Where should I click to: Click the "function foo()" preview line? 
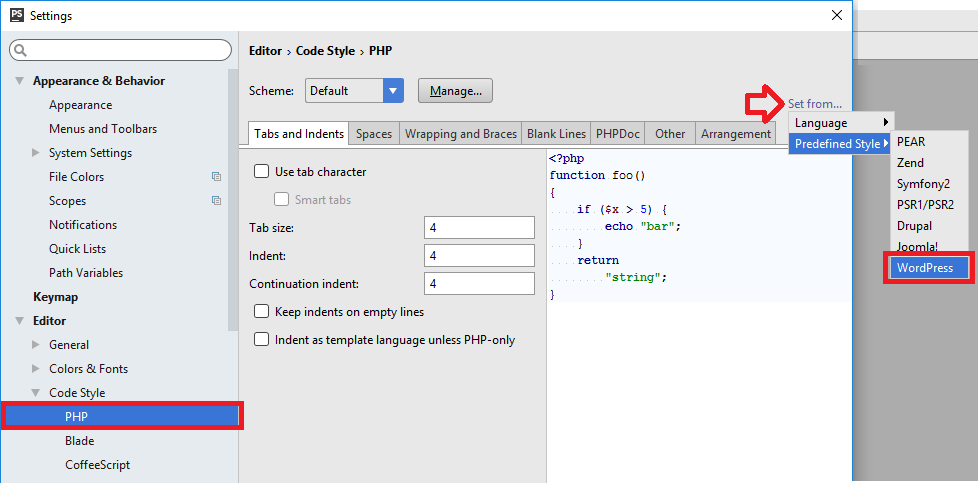[x=597, y=175]
